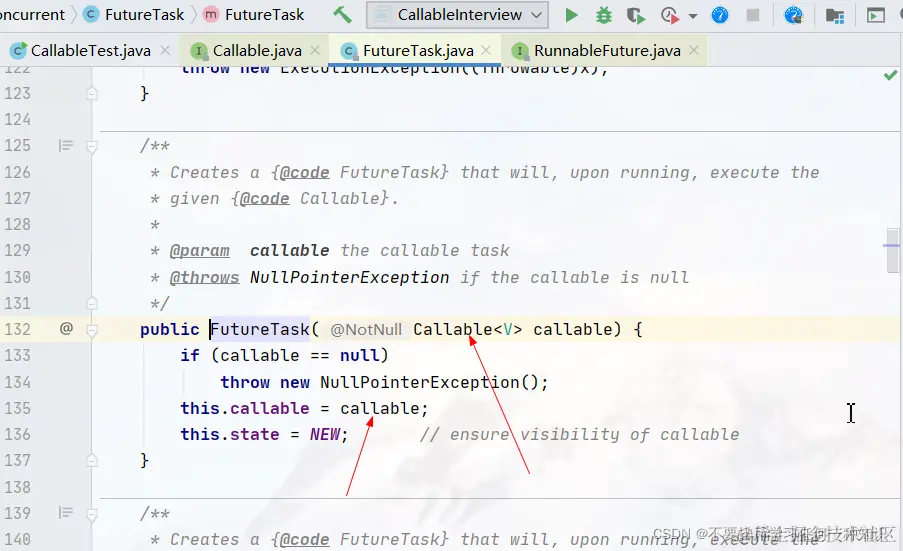Run CallableInterview with the green play icon
This screenshot has height=551, width=903.
point(571,15)
